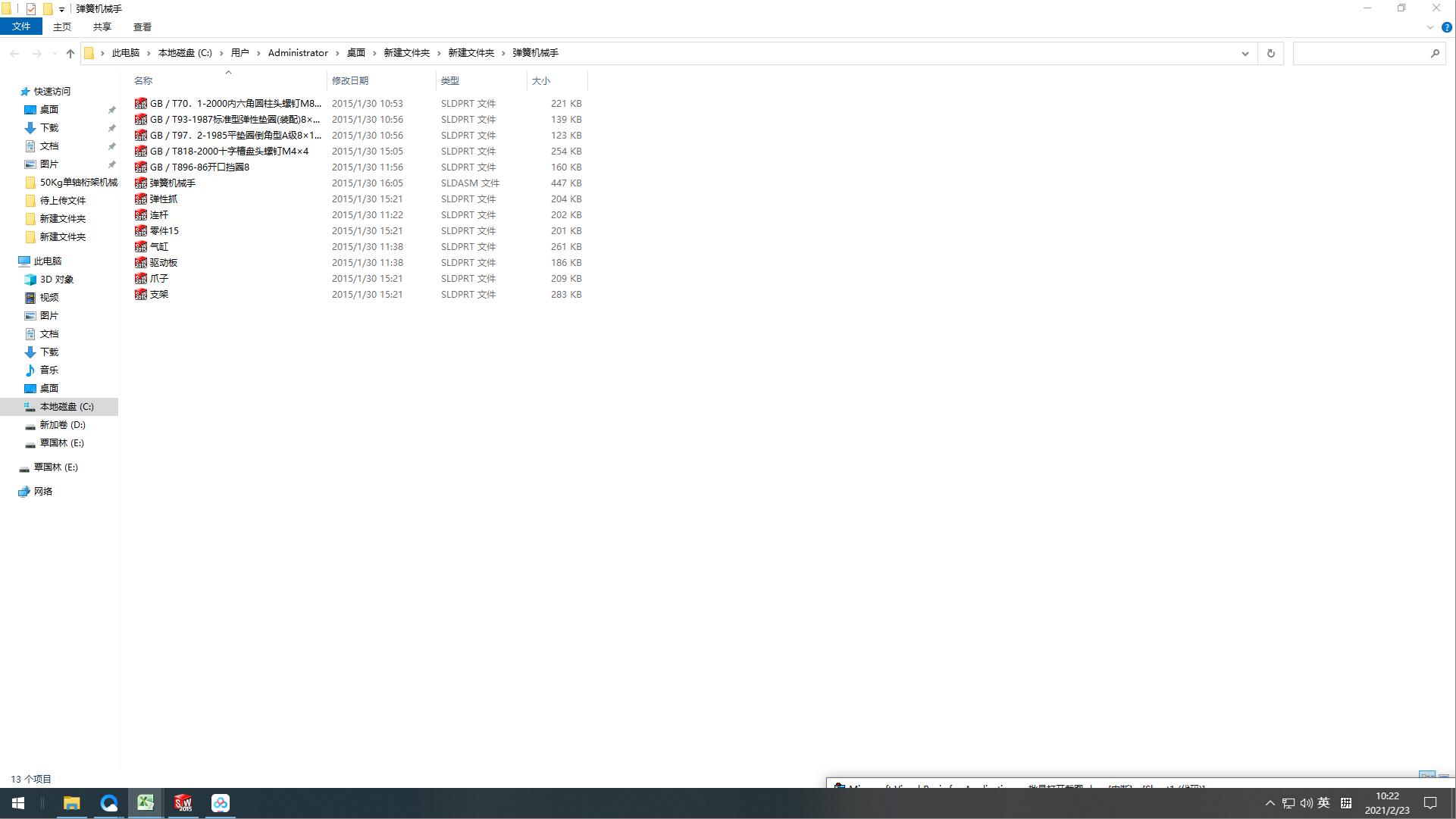Screen dimensions: 1456x819
Task: Expand the ribbon with chevron arrow
Action: (x=1430, y=27)
